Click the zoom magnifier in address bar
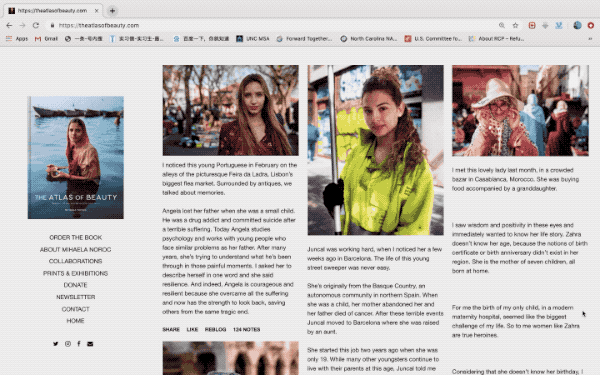600x375 pixels. click(502, 25)
